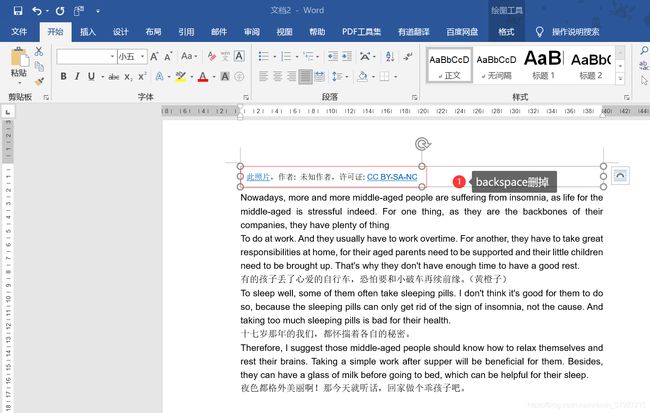Clear all formatting with the eraser icon
The width and height of the screenshot is (650, 413).
pos(211,56)
